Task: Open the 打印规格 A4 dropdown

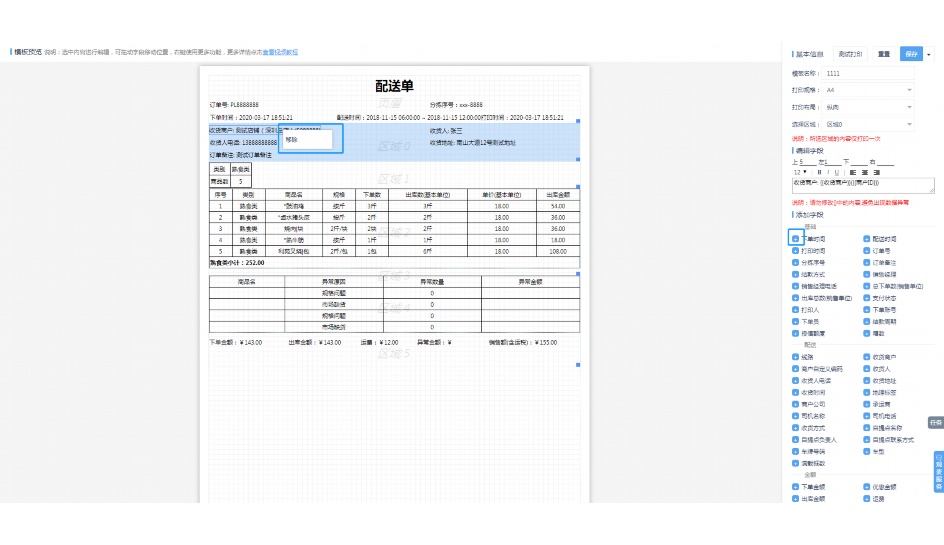Action: pos(868,90)
